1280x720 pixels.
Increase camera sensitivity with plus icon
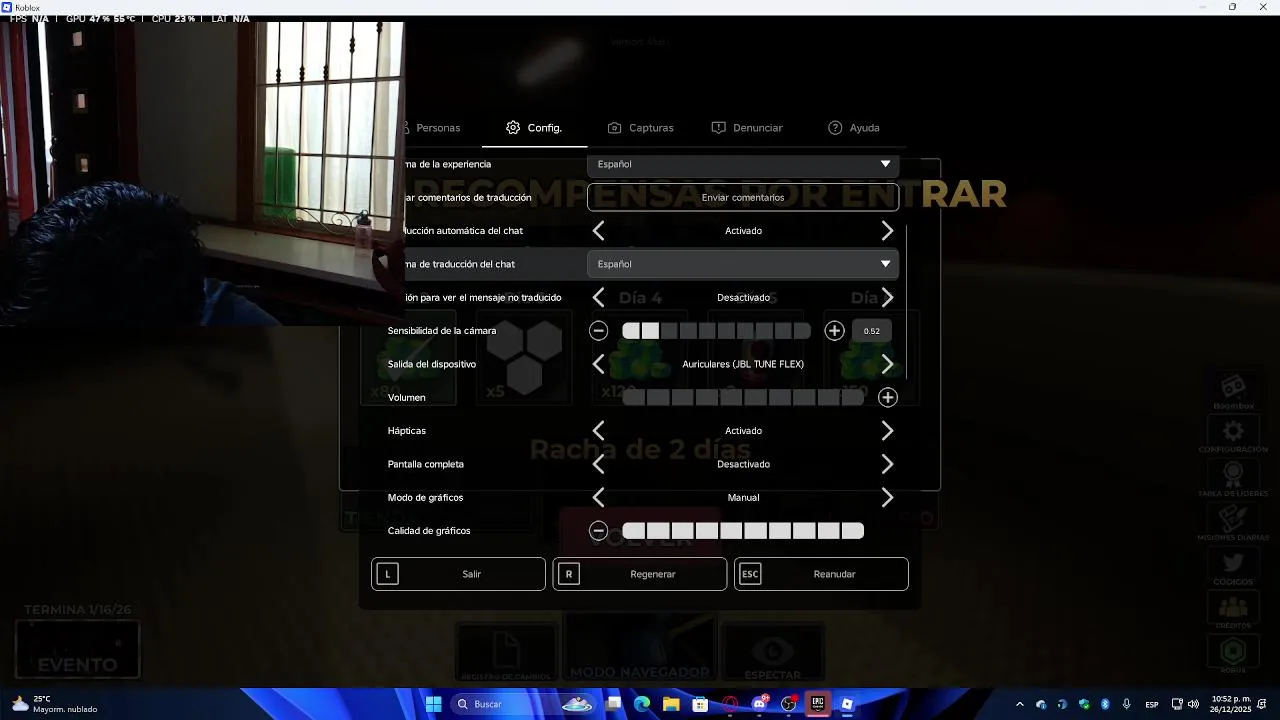(834, 331)
